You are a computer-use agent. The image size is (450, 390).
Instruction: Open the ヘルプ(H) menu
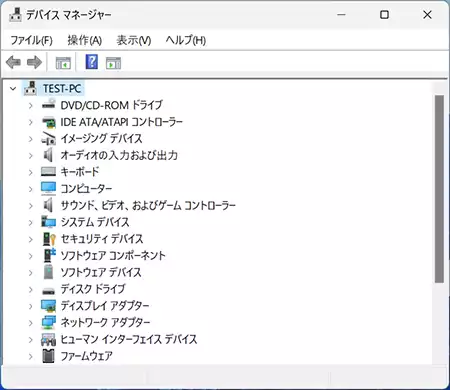[186, 40]
